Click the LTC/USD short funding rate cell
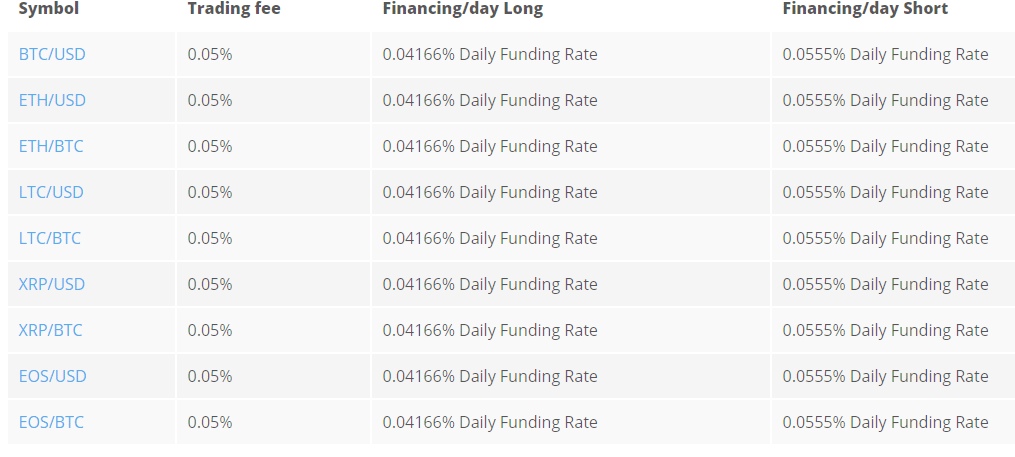Image resolution: width=1015 pixels, height=457 pixels. (x=885, y=192)
